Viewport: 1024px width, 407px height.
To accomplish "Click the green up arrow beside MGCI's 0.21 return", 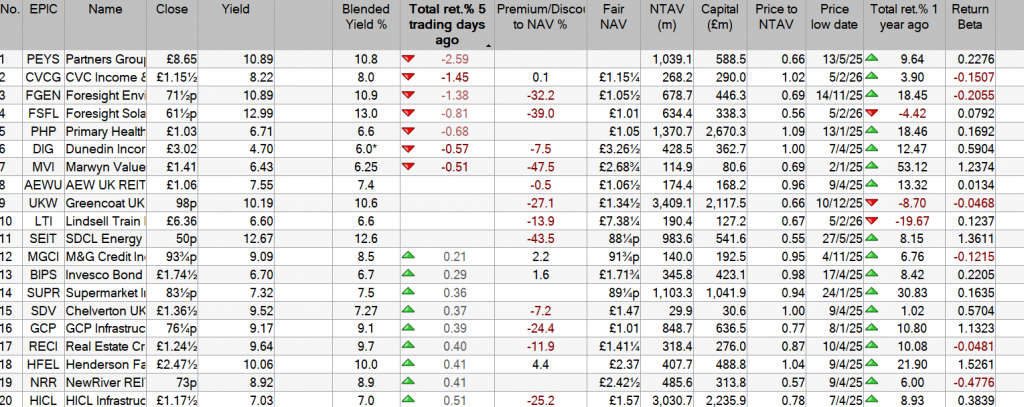I will click(x=408, y=256).
